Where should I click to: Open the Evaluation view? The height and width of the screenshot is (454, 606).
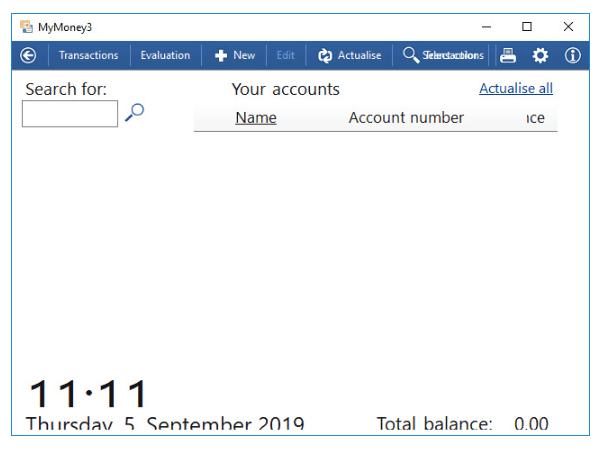165,56
